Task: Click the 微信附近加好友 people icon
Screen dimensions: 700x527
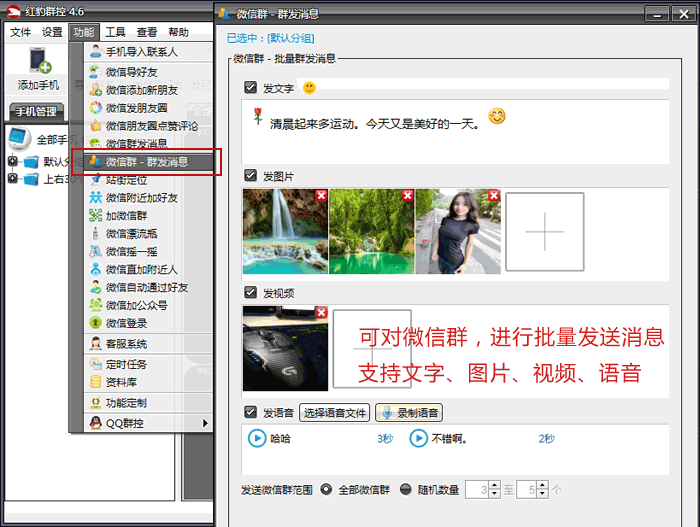Action: click(96, 197)
